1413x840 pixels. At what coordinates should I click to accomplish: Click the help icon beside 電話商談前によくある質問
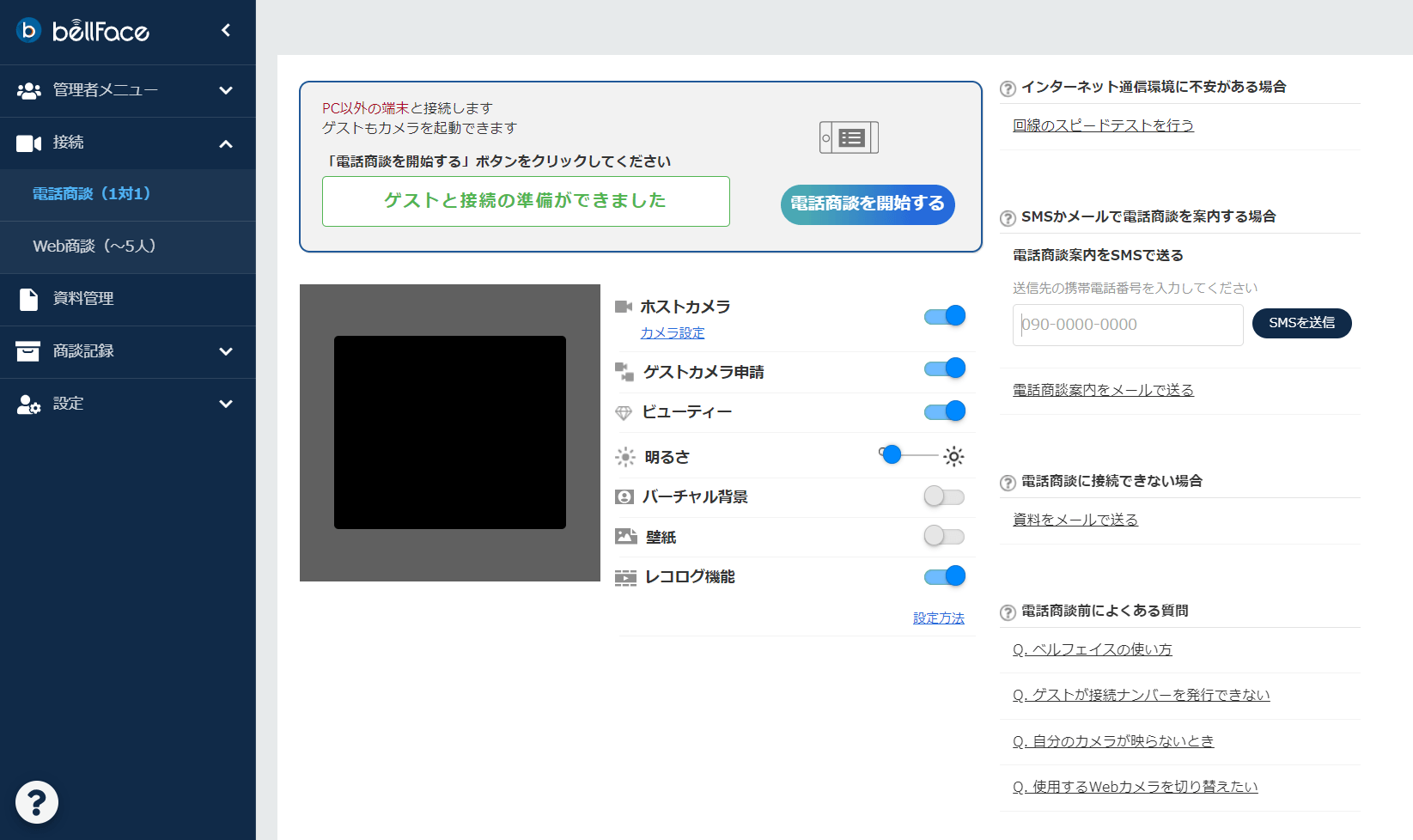(1008, 612)
